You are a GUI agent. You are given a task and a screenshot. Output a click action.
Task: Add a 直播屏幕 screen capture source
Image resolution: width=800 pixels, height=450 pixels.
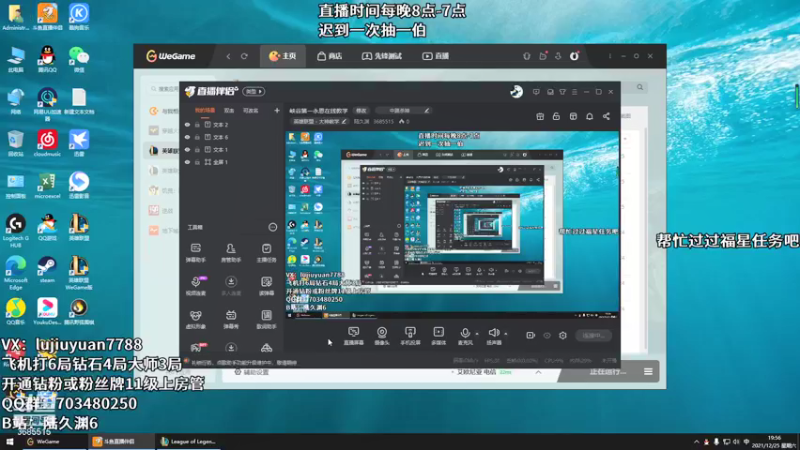click(x=354, y=336)
